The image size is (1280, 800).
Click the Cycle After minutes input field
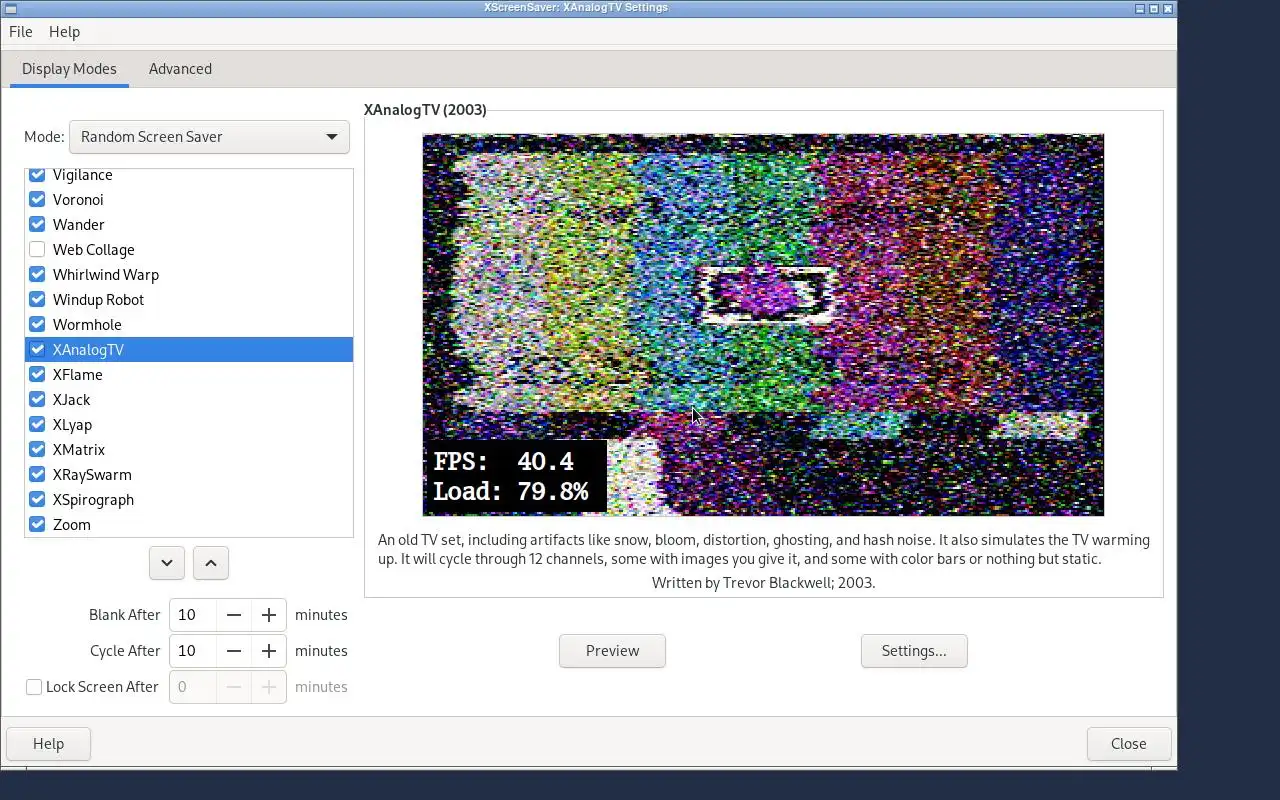[193, 651]
